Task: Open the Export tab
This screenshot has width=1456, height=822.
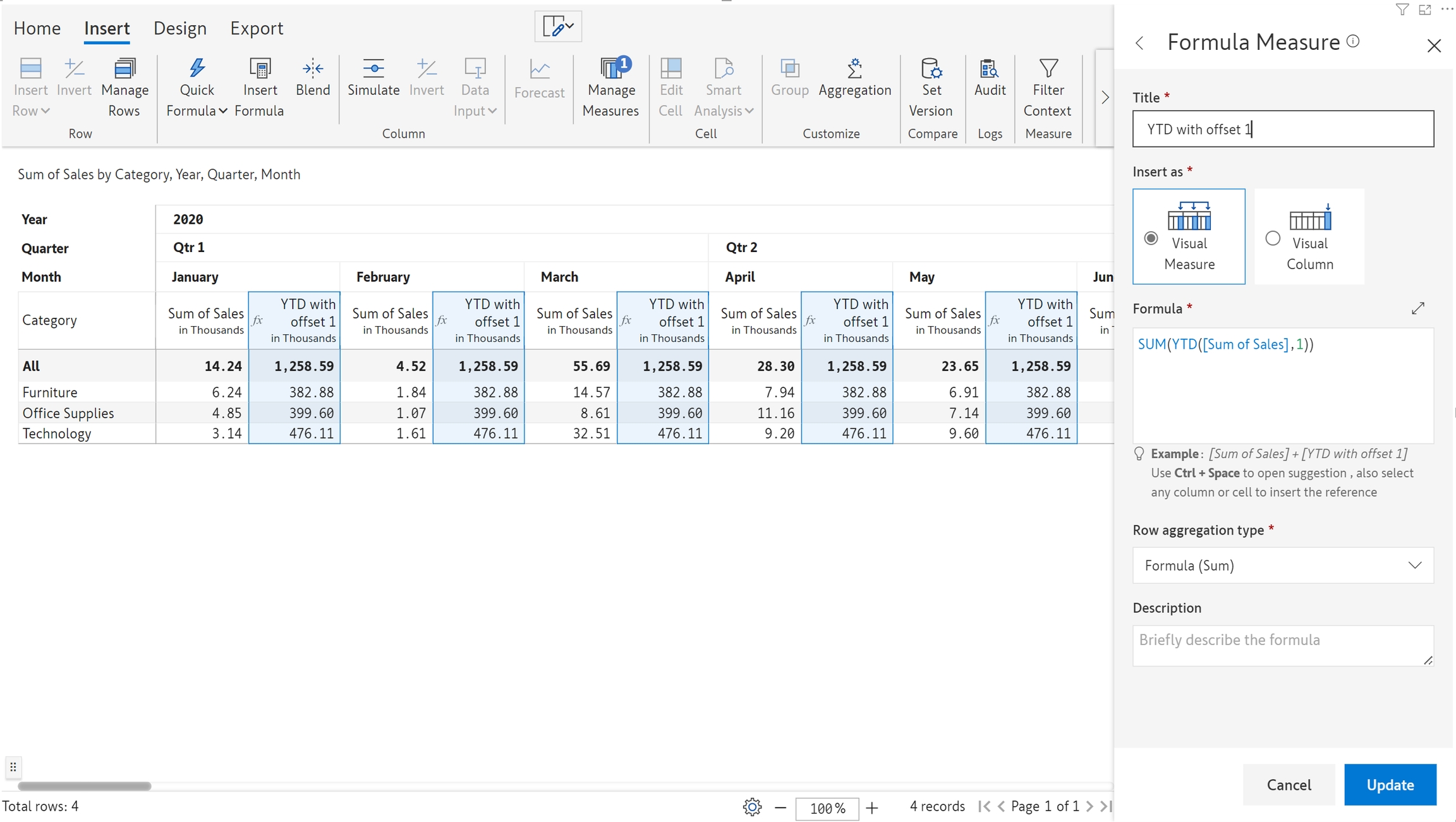Action: click(257, 28)
